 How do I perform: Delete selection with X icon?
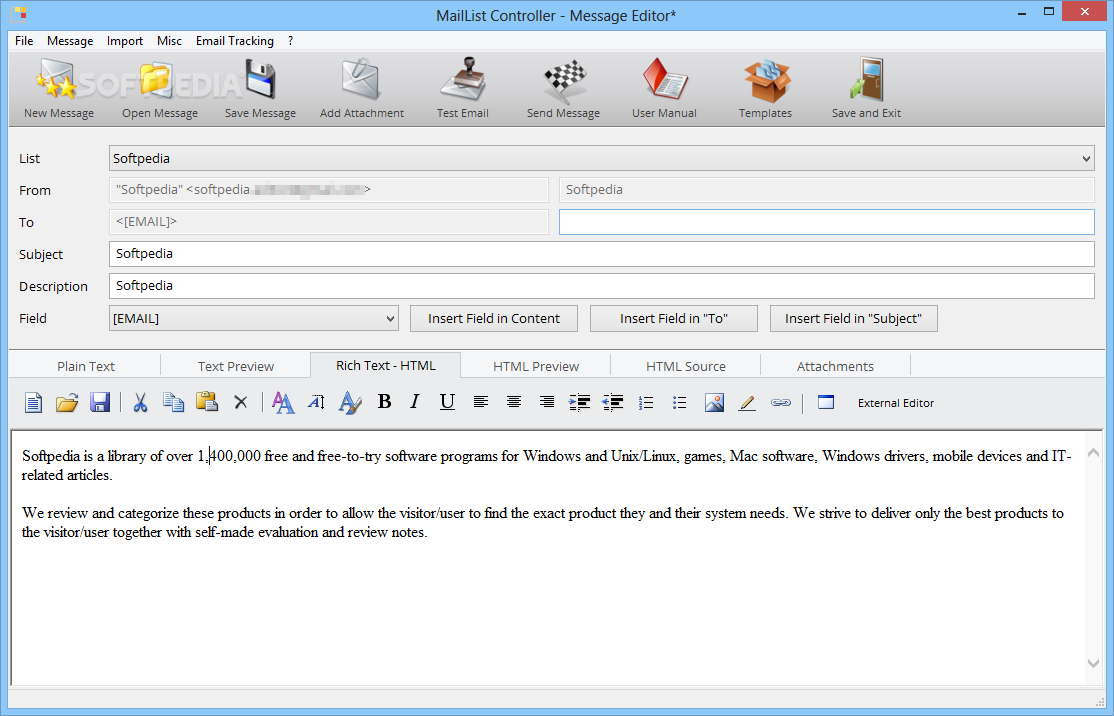(241, 403)
